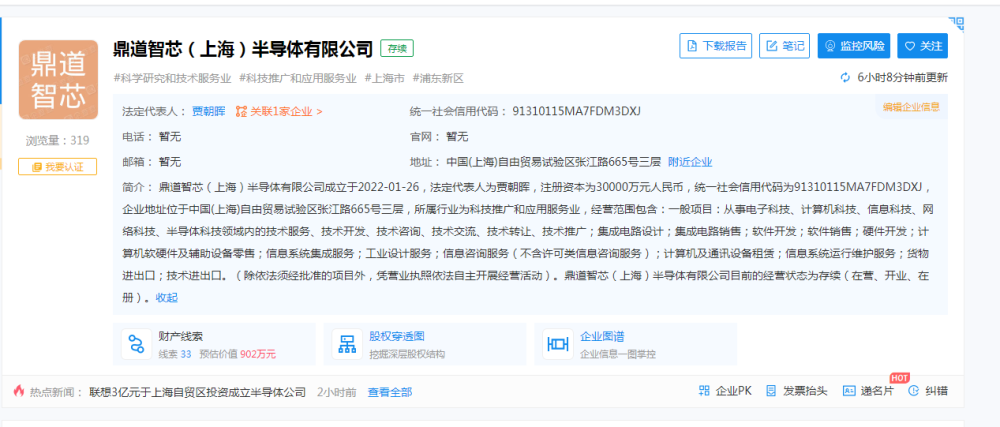
Task: Click 查看全部 news link
Action: (390, 392)
